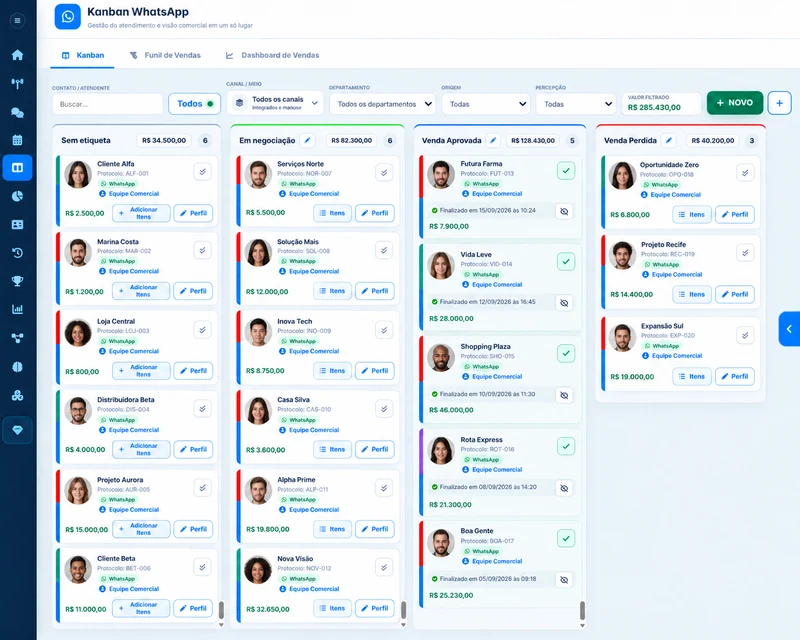The height and width of the screenshot is (640, 800).
Task: Open the hamburger menu at sidebar top
Action: coord(17,20)
